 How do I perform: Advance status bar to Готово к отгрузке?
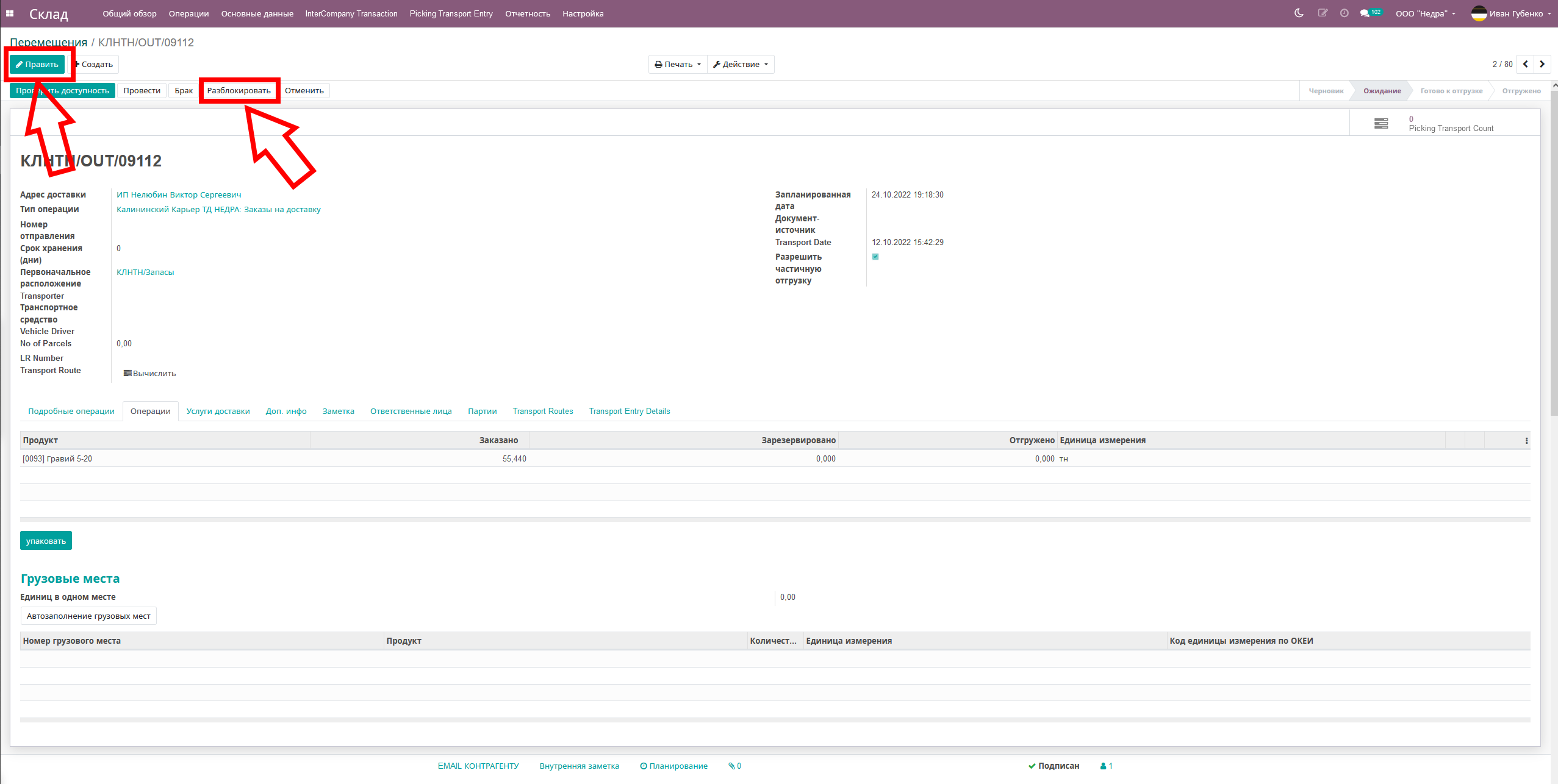pos(1452,90)
